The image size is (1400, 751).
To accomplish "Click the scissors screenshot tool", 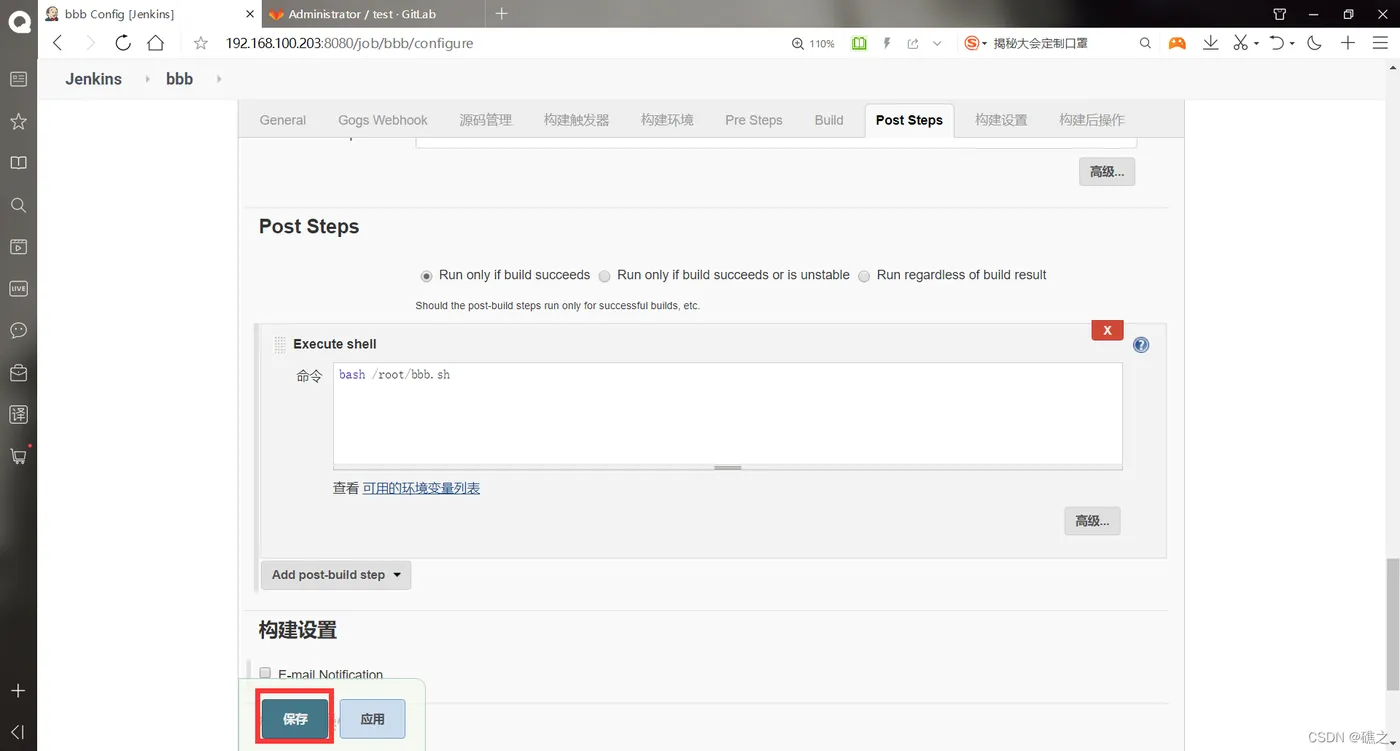I will (x=1240, y=43).
